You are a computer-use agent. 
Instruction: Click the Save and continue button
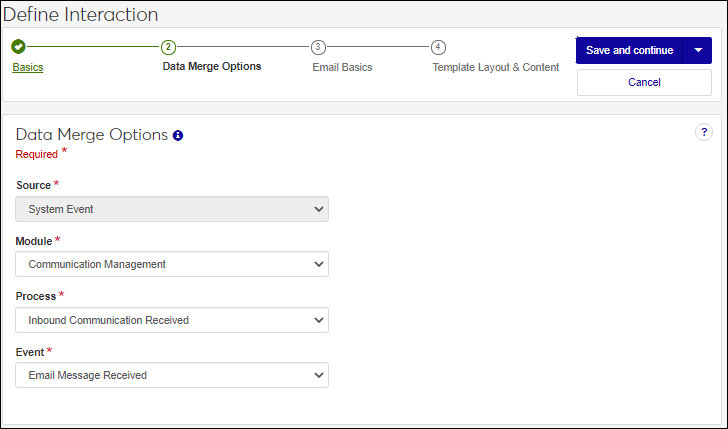pyautogui.click(x=629, y=51)
